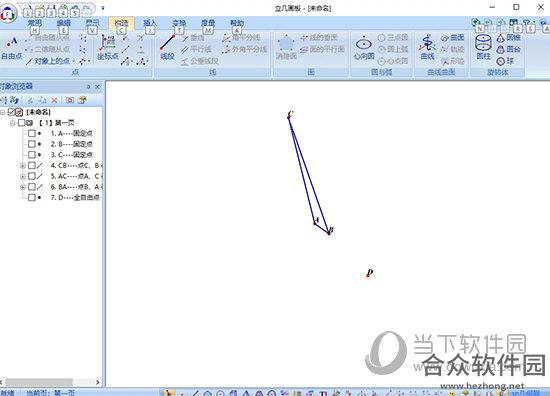Check the box for 1. A point
Image resolution: width=550 pixels, height=396 pixels.
point(32,134)
